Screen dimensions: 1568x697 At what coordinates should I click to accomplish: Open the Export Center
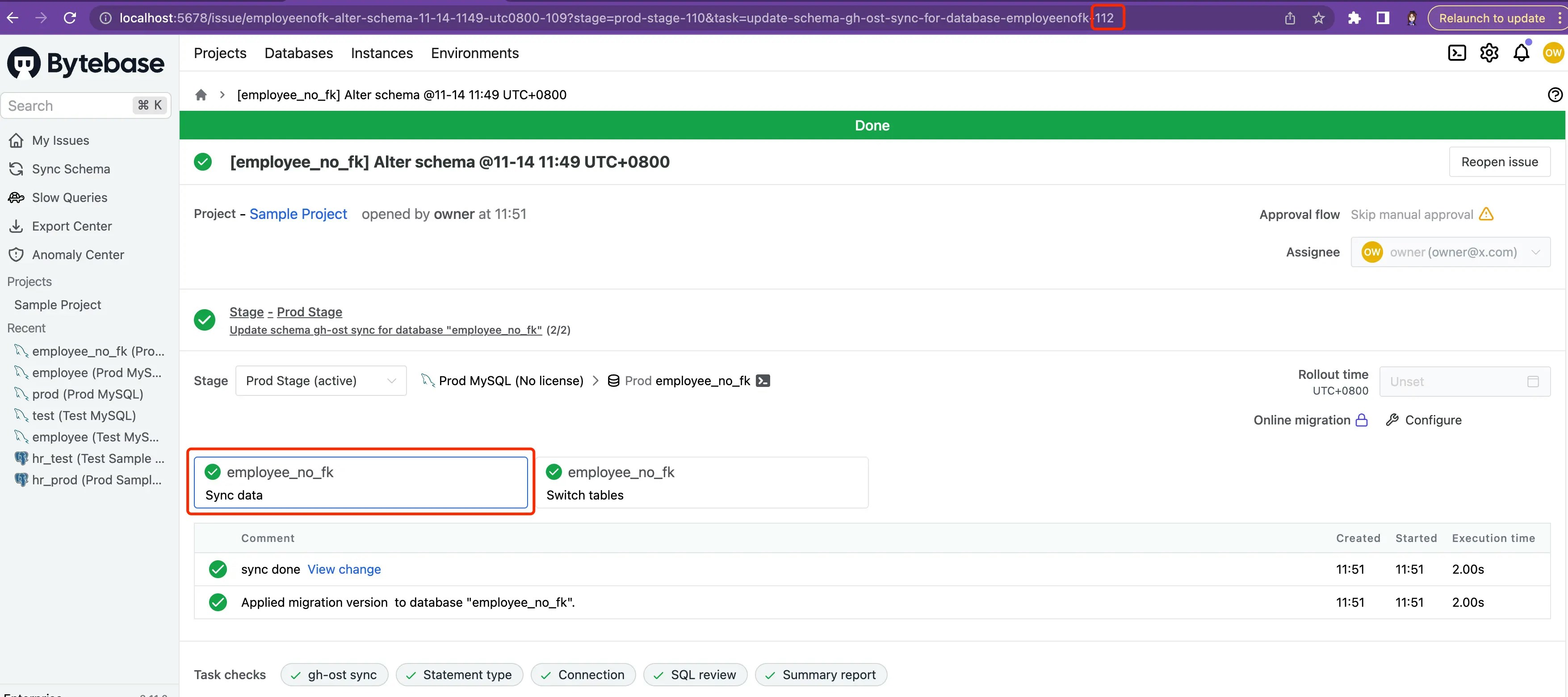72,226
